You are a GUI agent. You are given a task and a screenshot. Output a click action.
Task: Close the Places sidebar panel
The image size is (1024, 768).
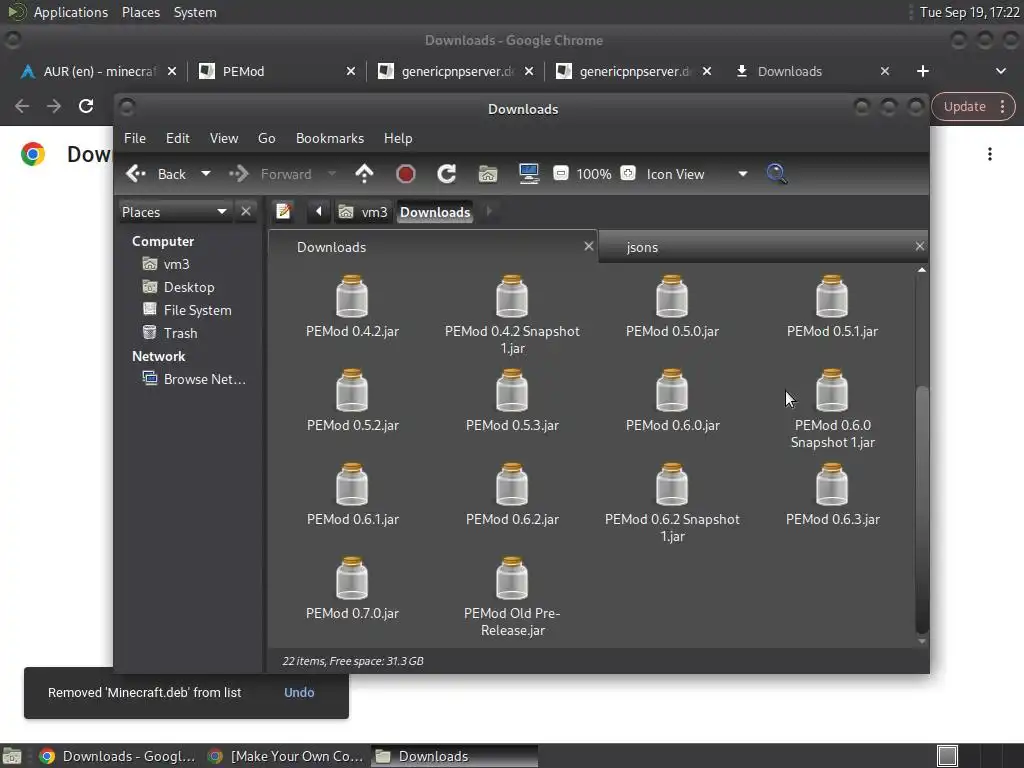(x=246, y=212)
